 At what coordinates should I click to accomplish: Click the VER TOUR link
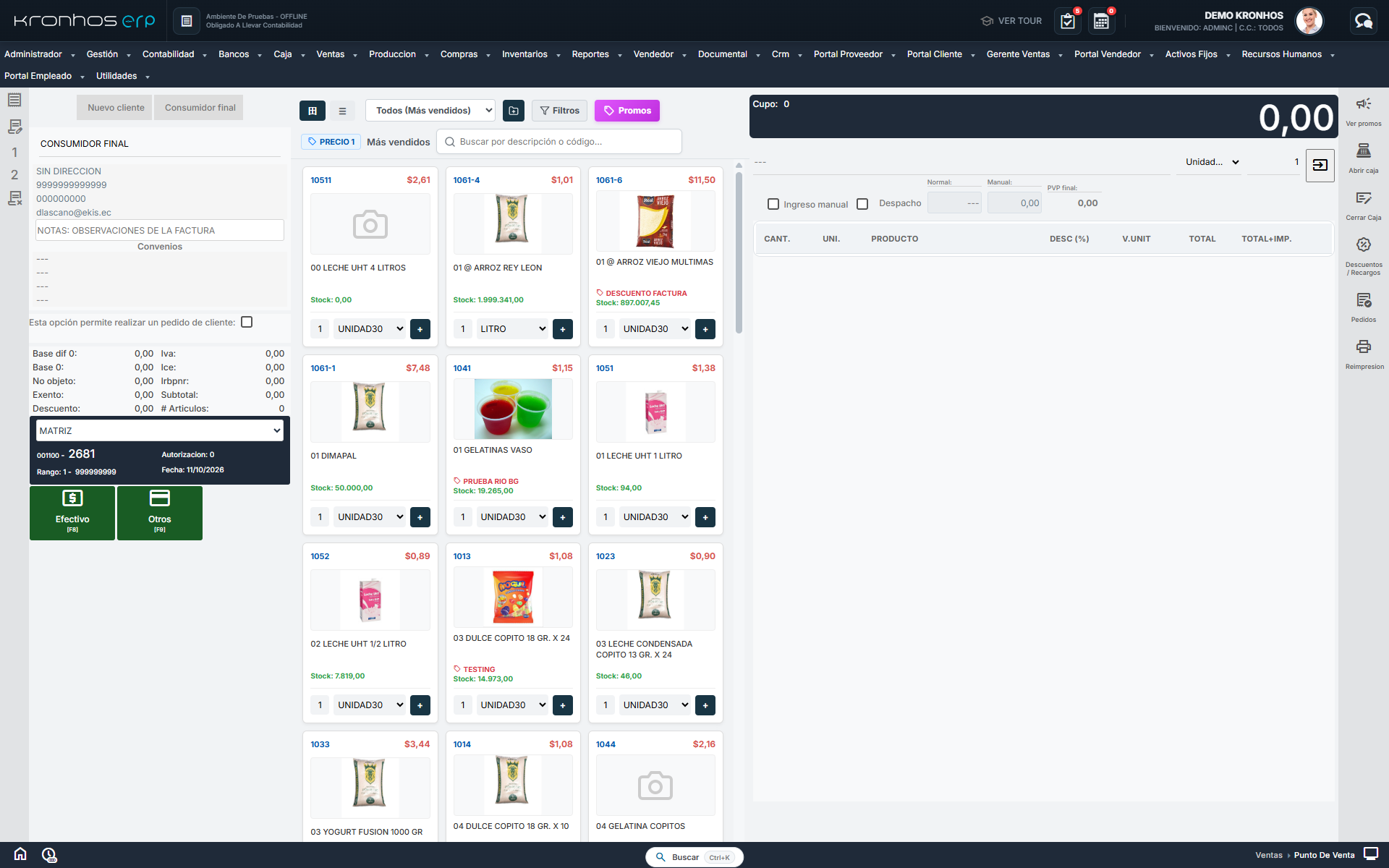[x=1011, y=21]
